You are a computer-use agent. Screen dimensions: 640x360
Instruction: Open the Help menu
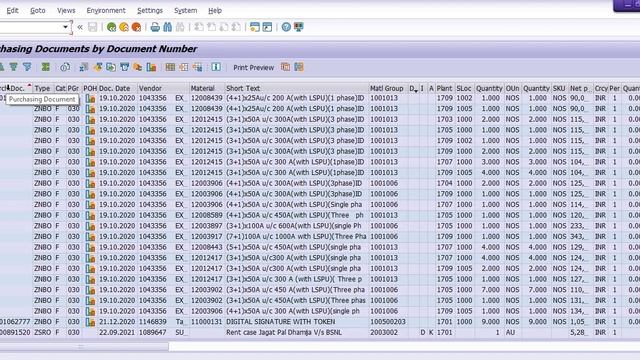215,11
